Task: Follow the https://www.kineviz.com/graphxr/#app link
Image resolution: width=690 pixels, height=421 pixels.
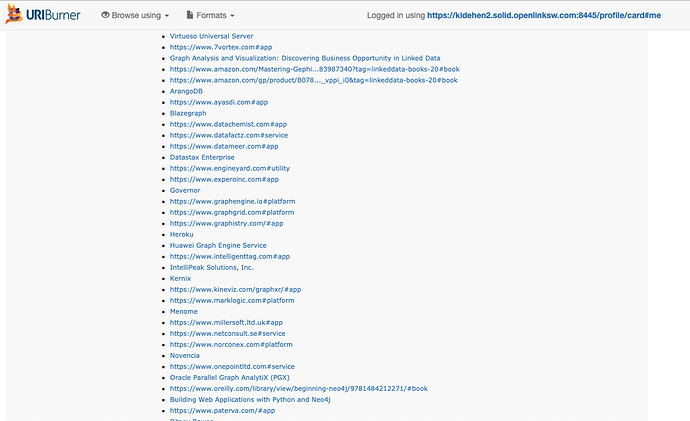Action: pyautogui.click(x=235, y=289)
